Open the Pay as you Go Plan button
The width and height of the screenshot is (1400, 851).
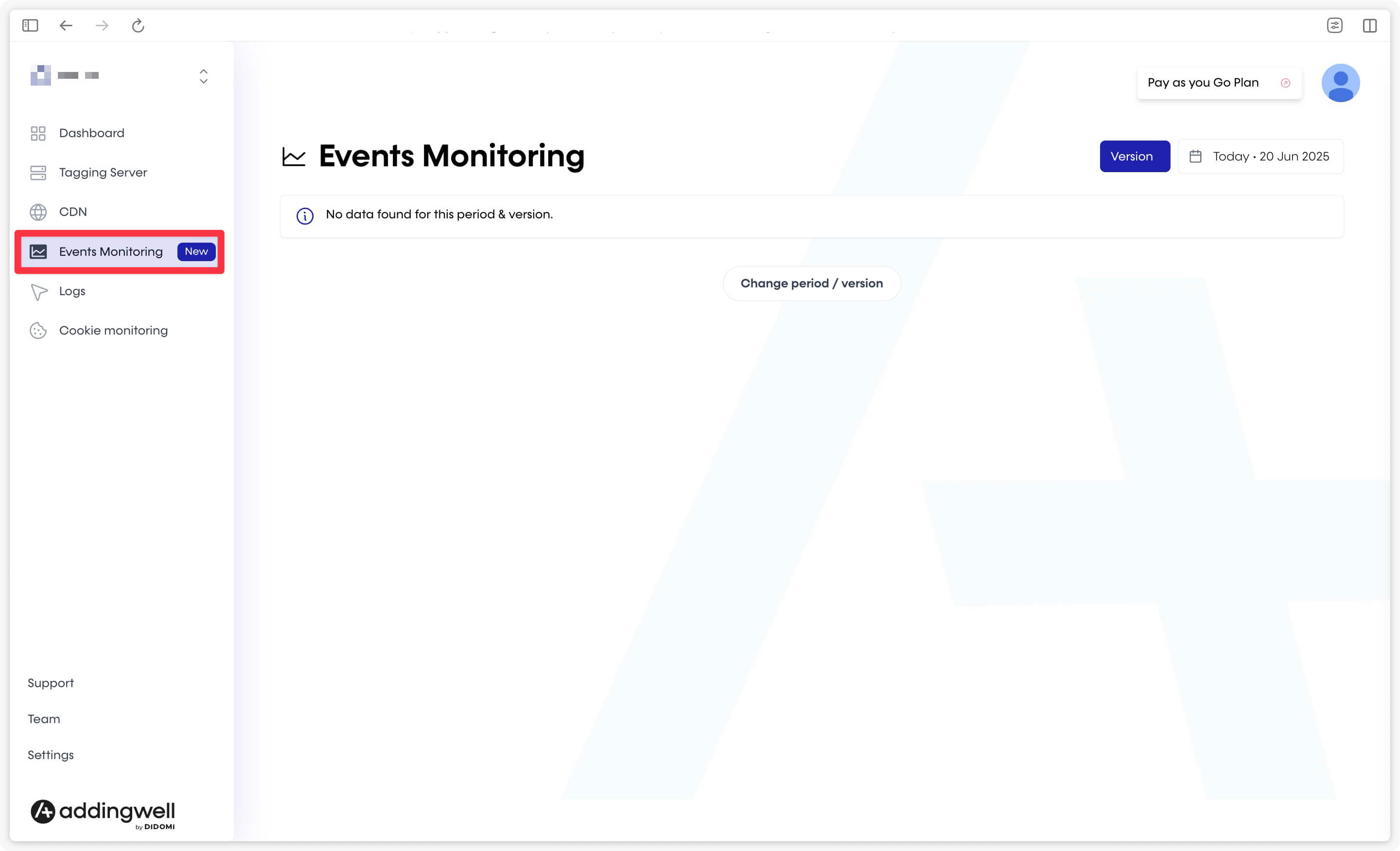click(1219, 83)
